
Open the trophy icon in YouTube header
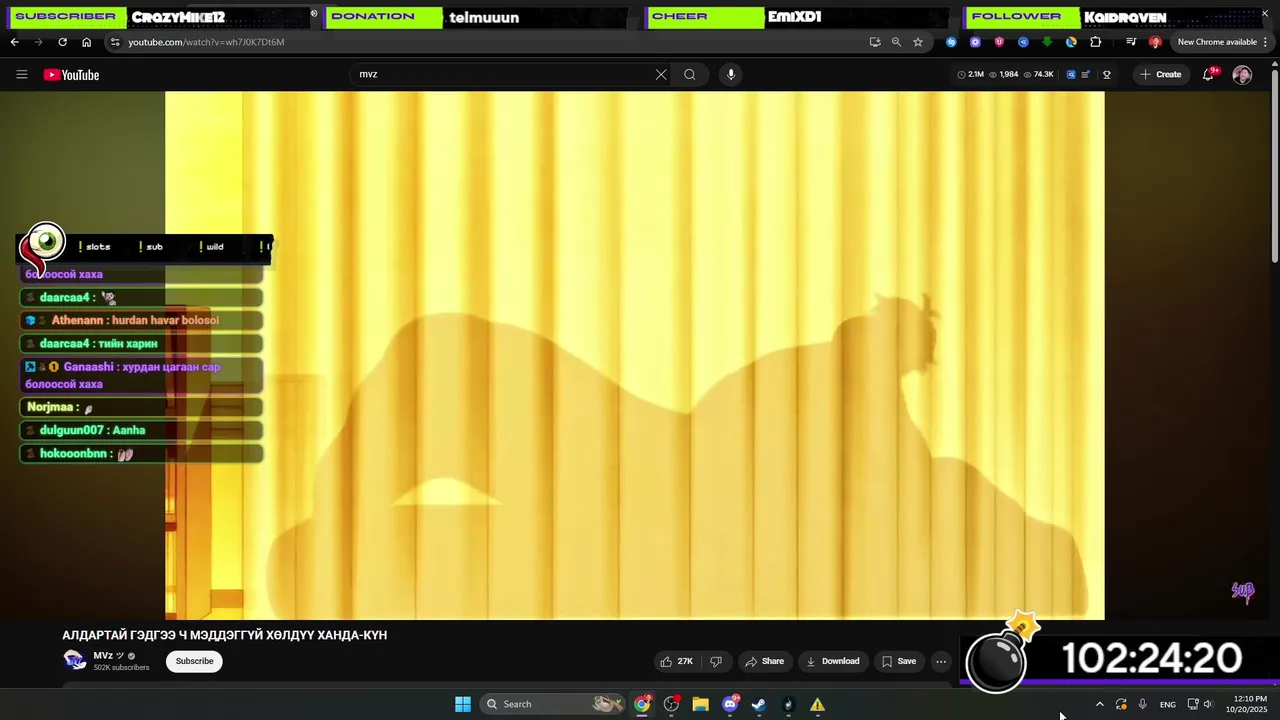[x=1107, y=74]
